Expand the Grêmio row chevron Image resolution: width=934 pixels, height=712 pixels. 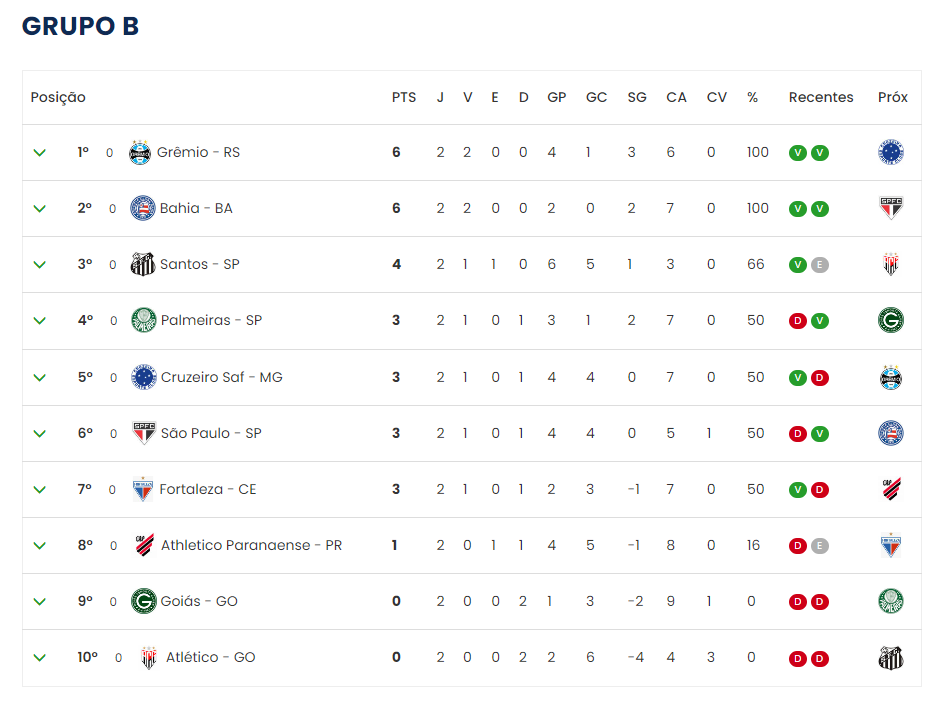point(40,153)
